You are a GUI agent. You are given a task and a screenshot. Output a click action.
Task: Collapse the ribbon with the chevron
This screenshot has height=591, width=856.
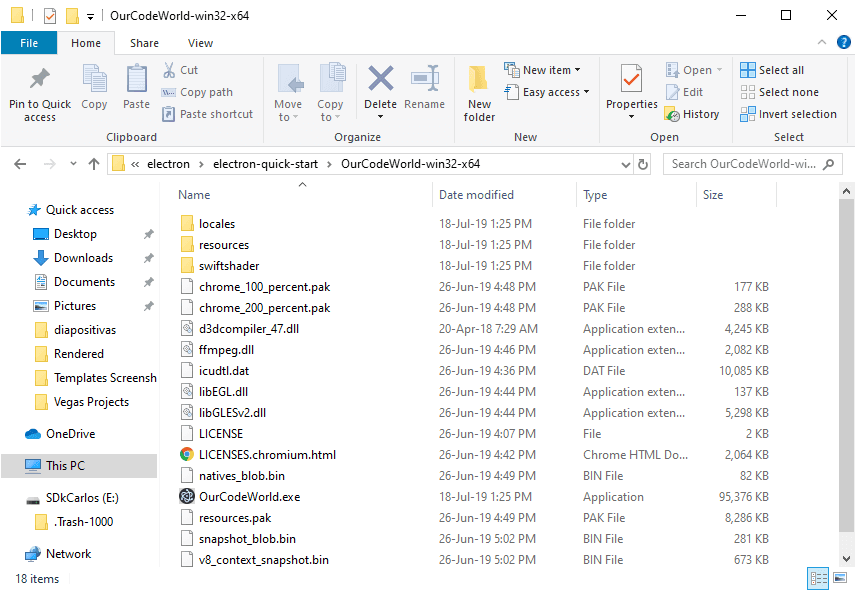click(x=822, y=43)
